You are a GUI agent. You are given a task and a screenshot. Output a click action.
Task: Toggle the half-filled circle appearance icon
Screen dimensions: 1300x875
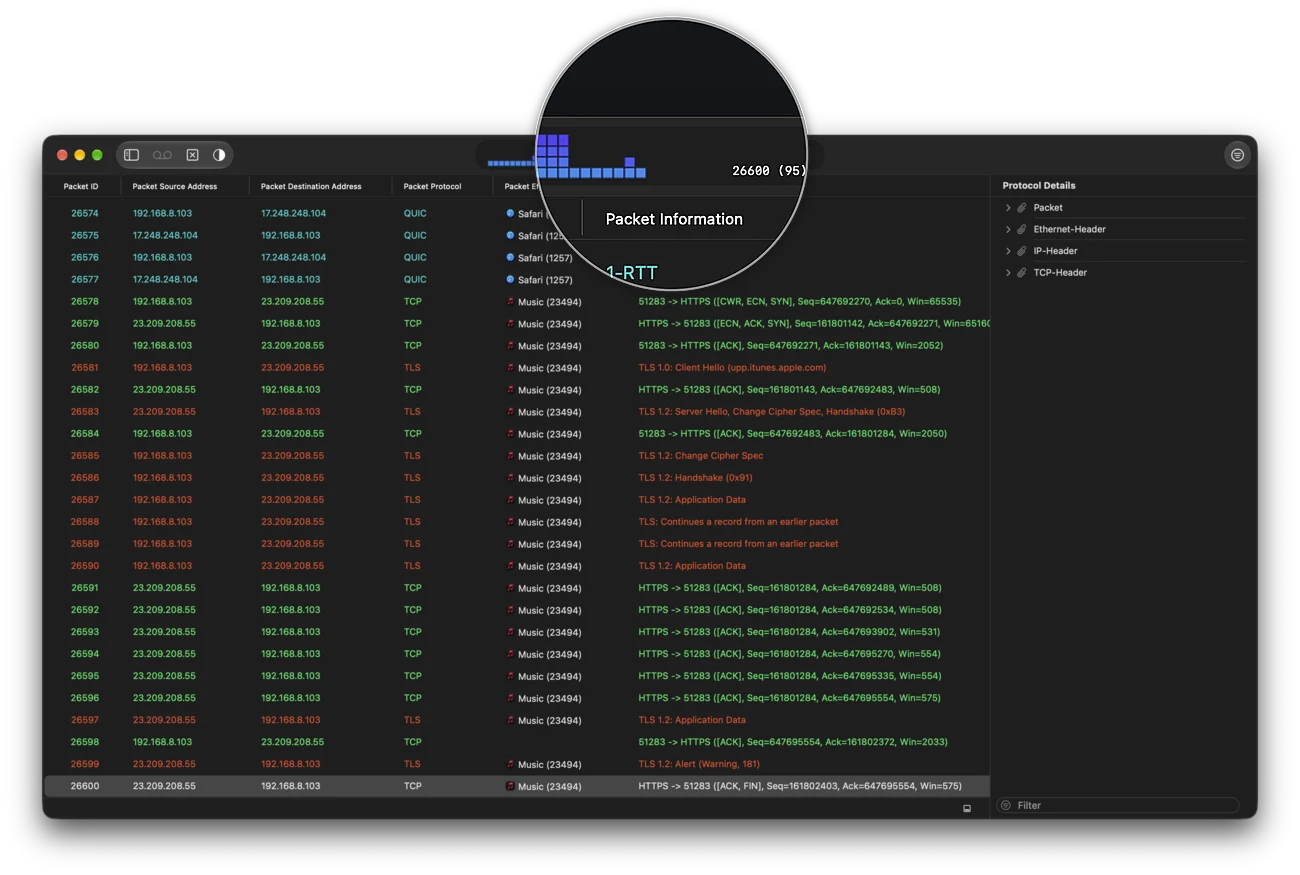click(219, 155)
